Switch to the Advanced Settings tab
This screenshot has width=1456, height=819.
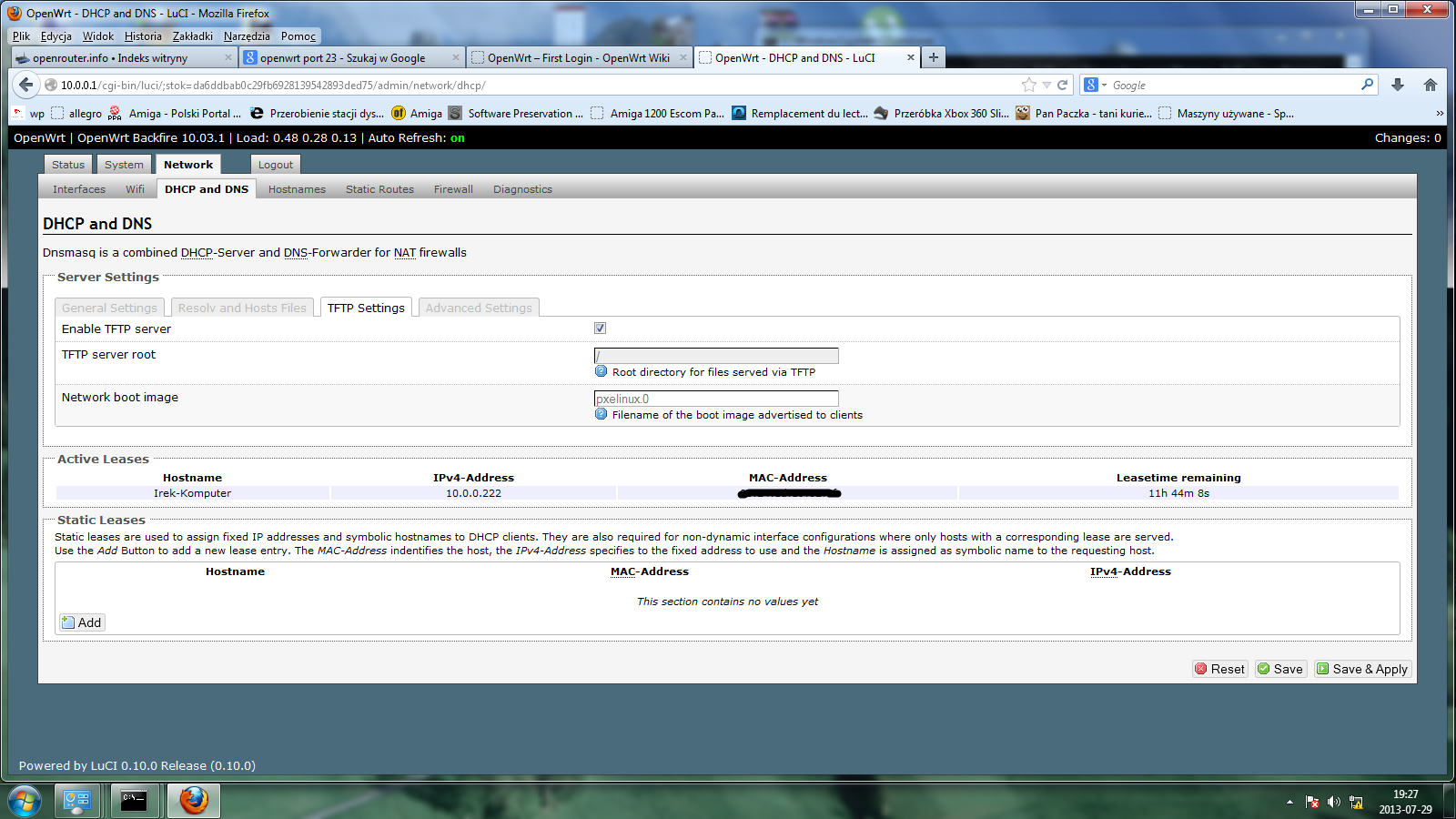[479, 308]
